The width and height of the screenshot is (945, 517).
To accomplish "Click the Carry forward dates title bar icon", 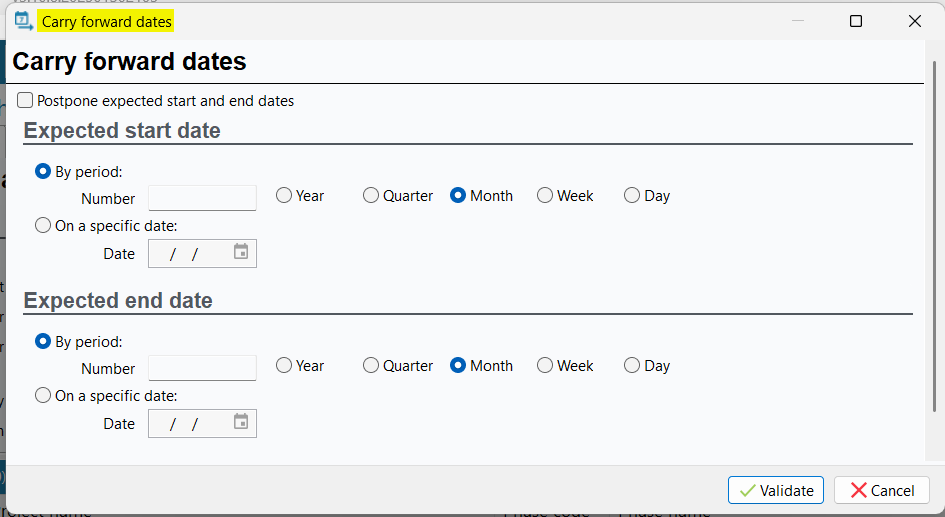I will [x=24, y=21].
